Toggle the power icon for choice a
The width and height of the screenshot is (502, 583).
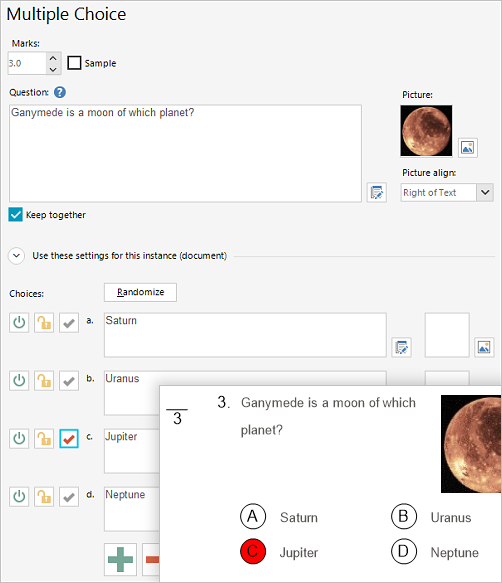(19, 322)
